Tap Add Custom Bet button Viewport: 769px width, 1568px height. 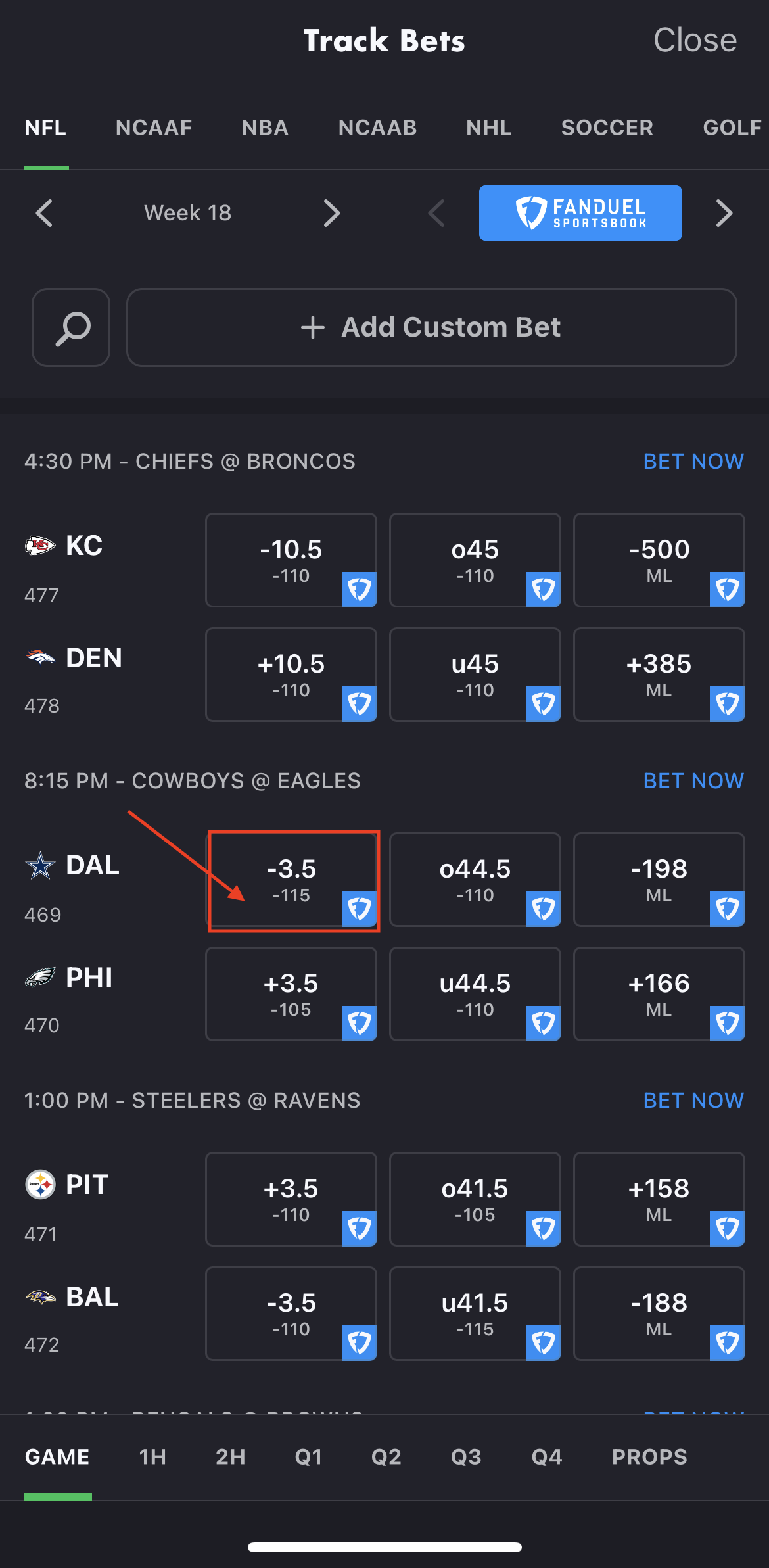(x=432, y=327)
